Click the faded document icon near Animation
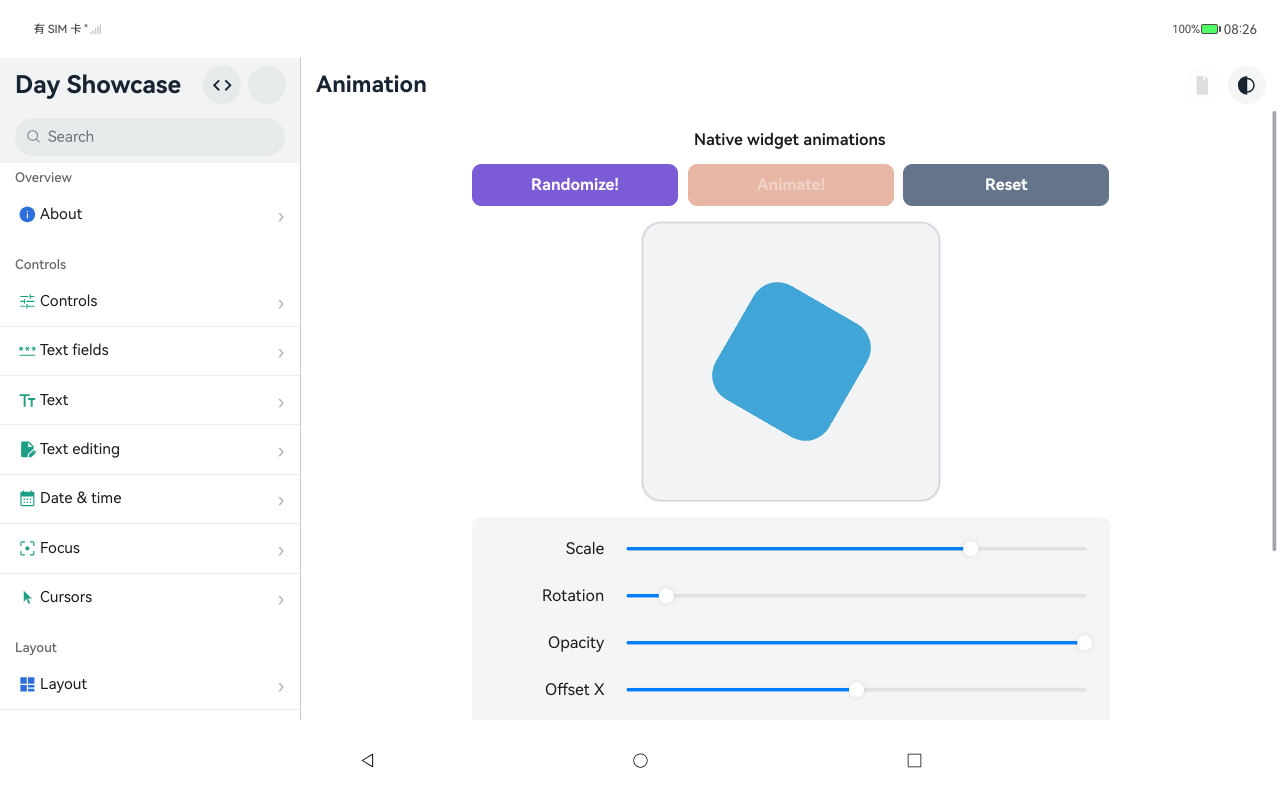 1202,85
